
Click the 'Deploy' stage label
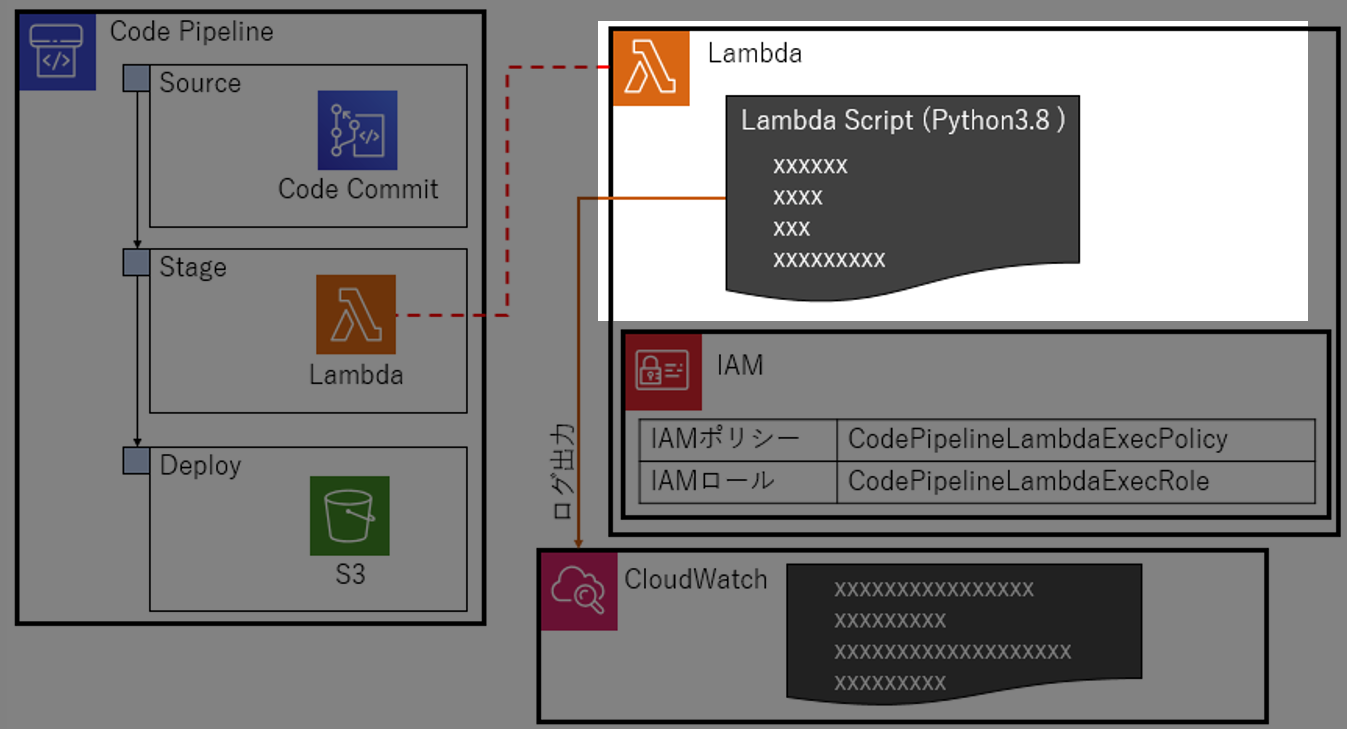[200, 466]
